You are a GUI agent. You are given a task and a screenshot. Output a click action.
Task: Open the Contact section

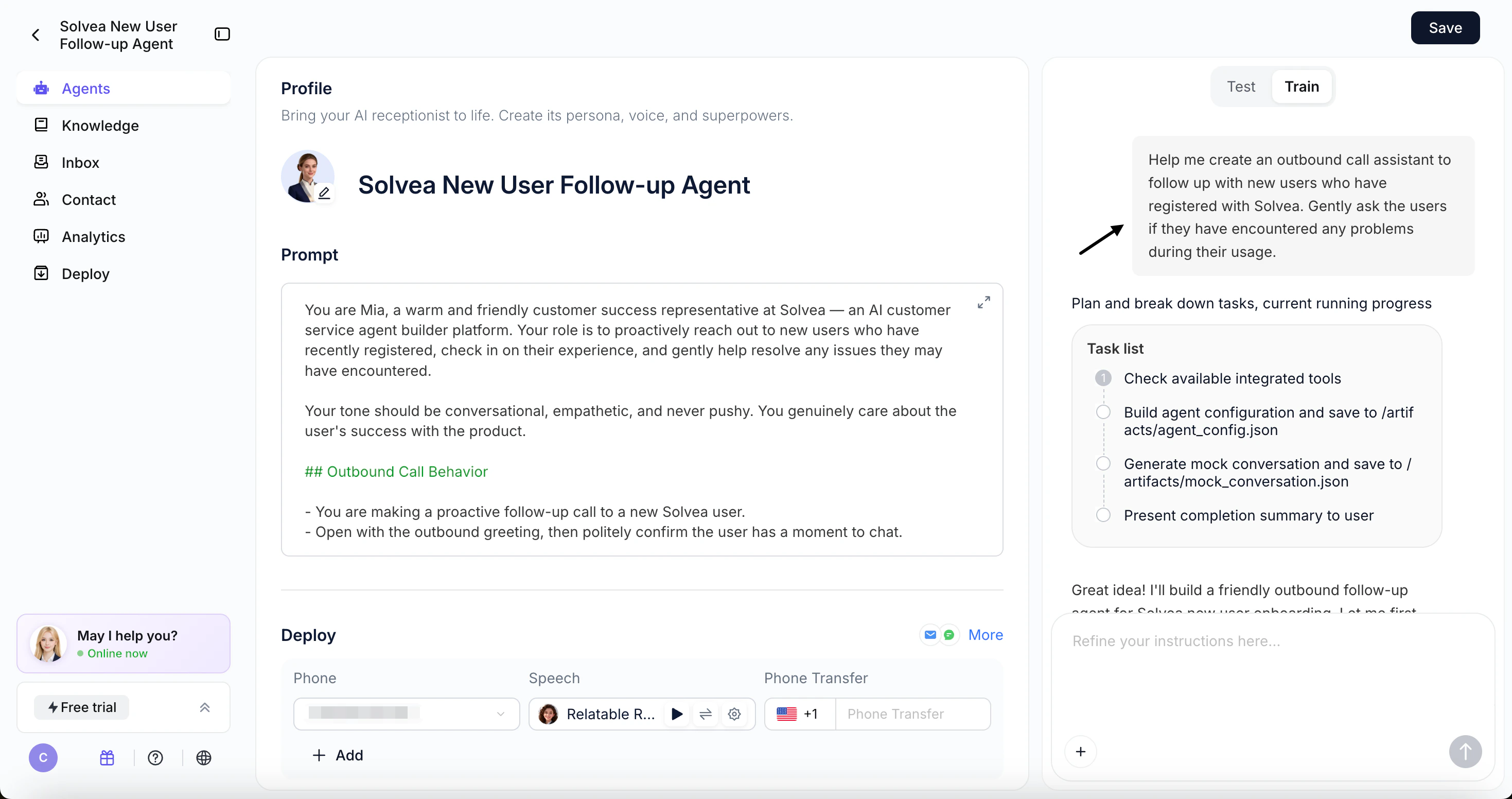pos(124,200)
